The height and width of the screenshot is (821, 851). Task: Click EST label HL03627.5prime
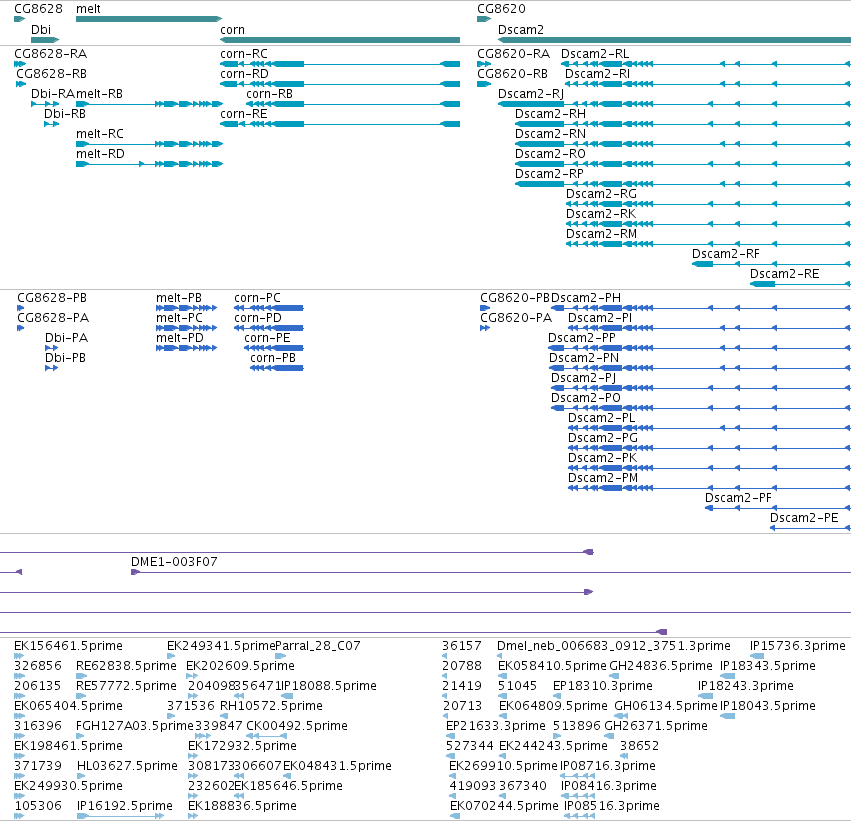(x=128, y=766)
